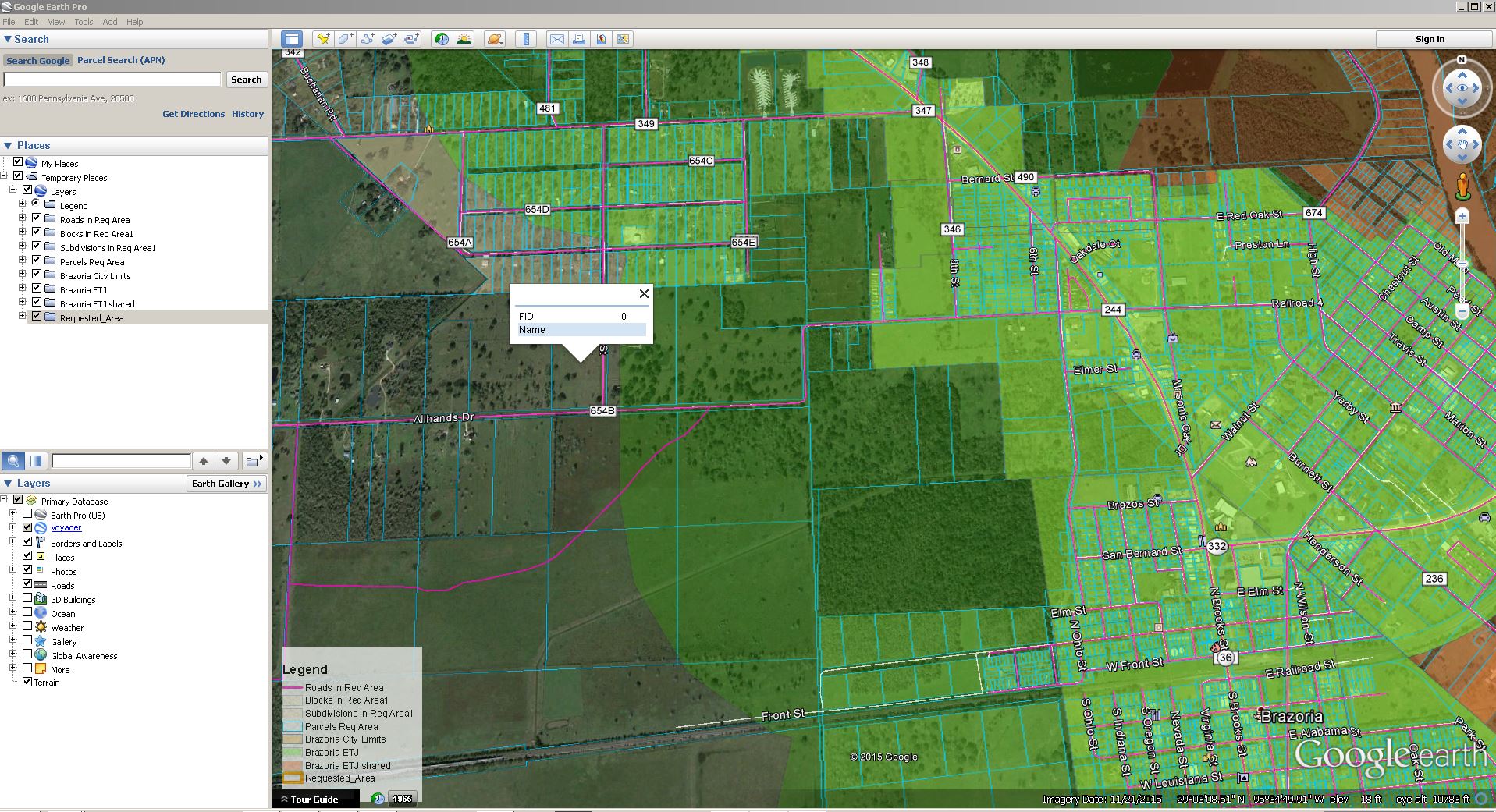Open the Ruler measurement tool

tap(528, 37)
